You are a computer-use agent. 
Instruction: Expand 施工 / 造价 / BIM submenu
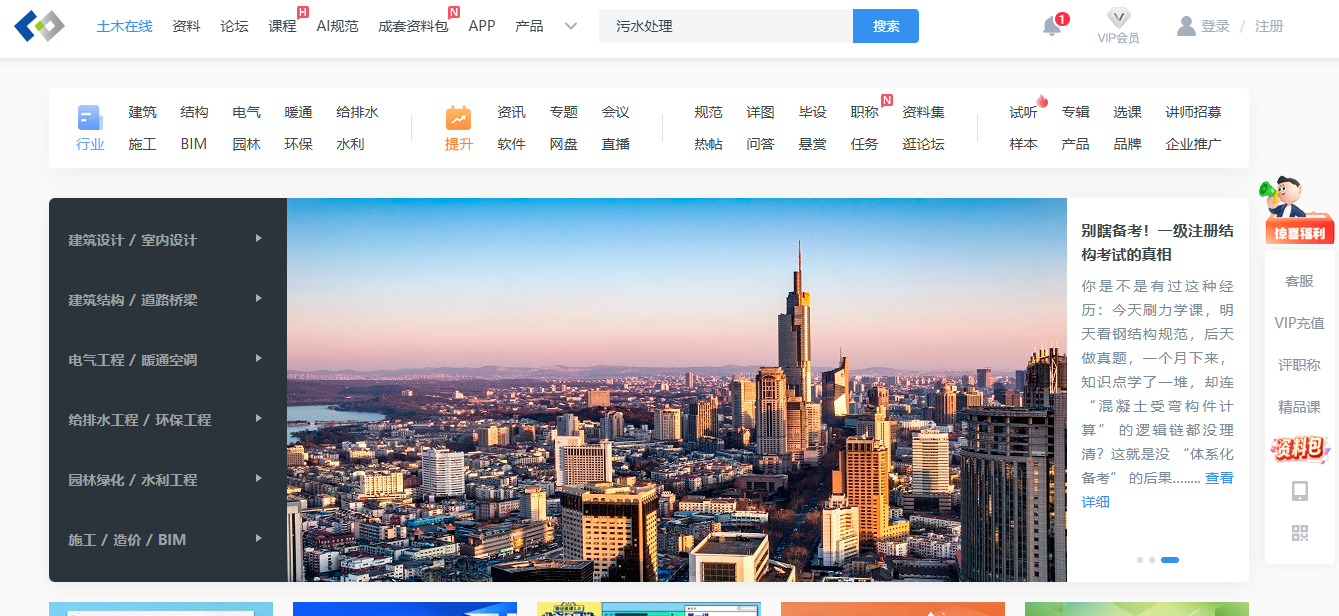pyautogui.click(x=259, y=539)
